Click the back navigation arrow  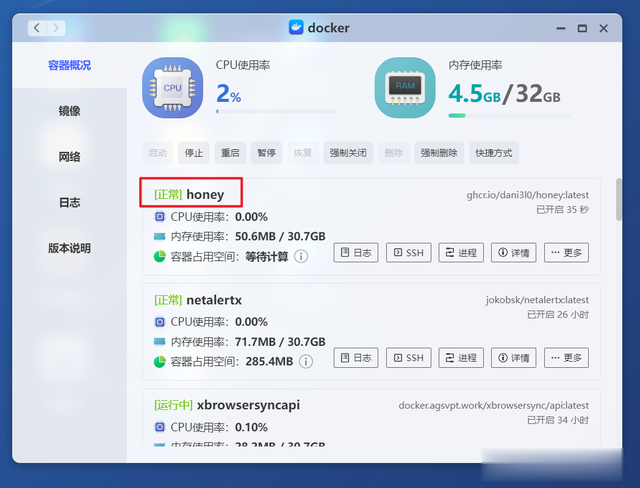(x=37, y=28)
